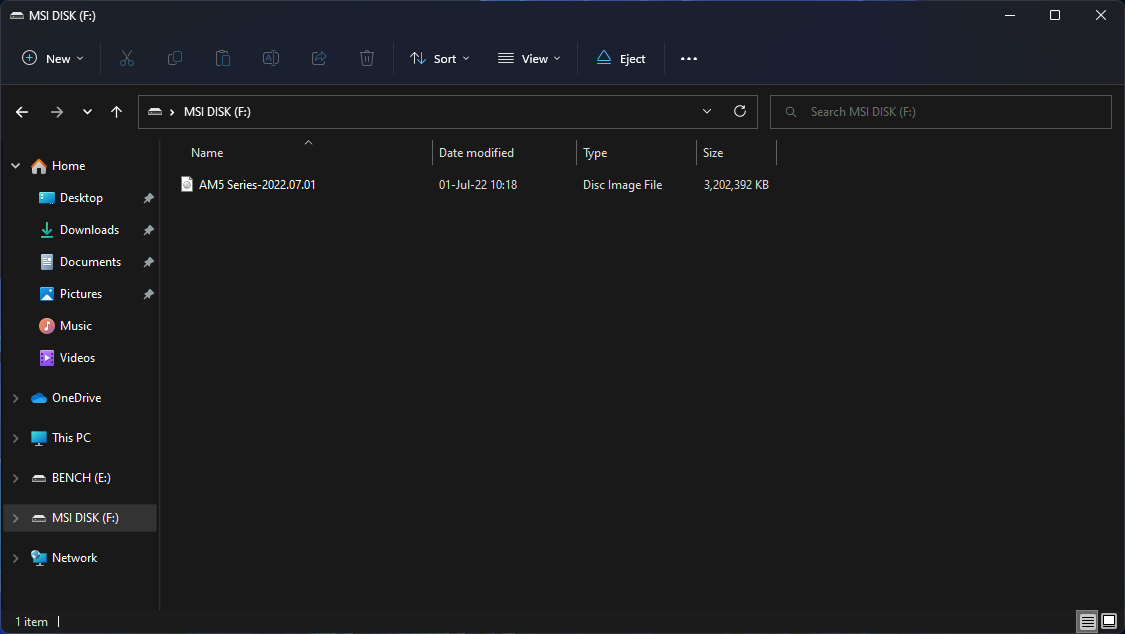
Task: Click the Delete trash can icon
Action: tap(367, 58)
